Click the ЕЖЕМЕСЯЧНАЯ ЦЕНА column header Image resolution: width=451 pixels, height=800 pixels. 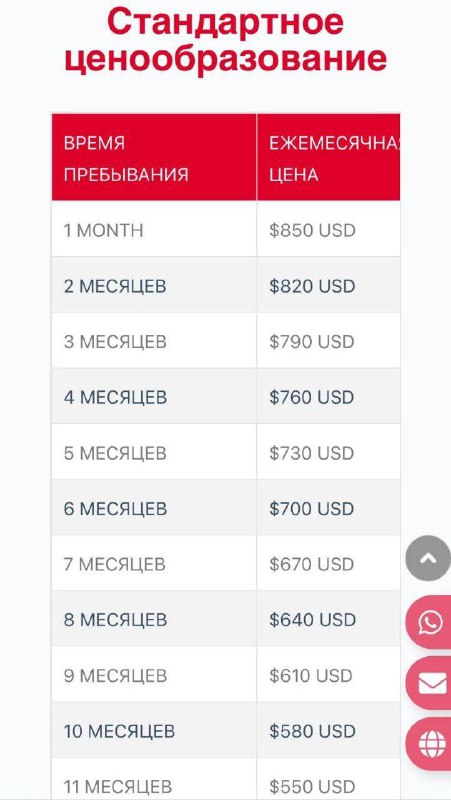point(329,157)
